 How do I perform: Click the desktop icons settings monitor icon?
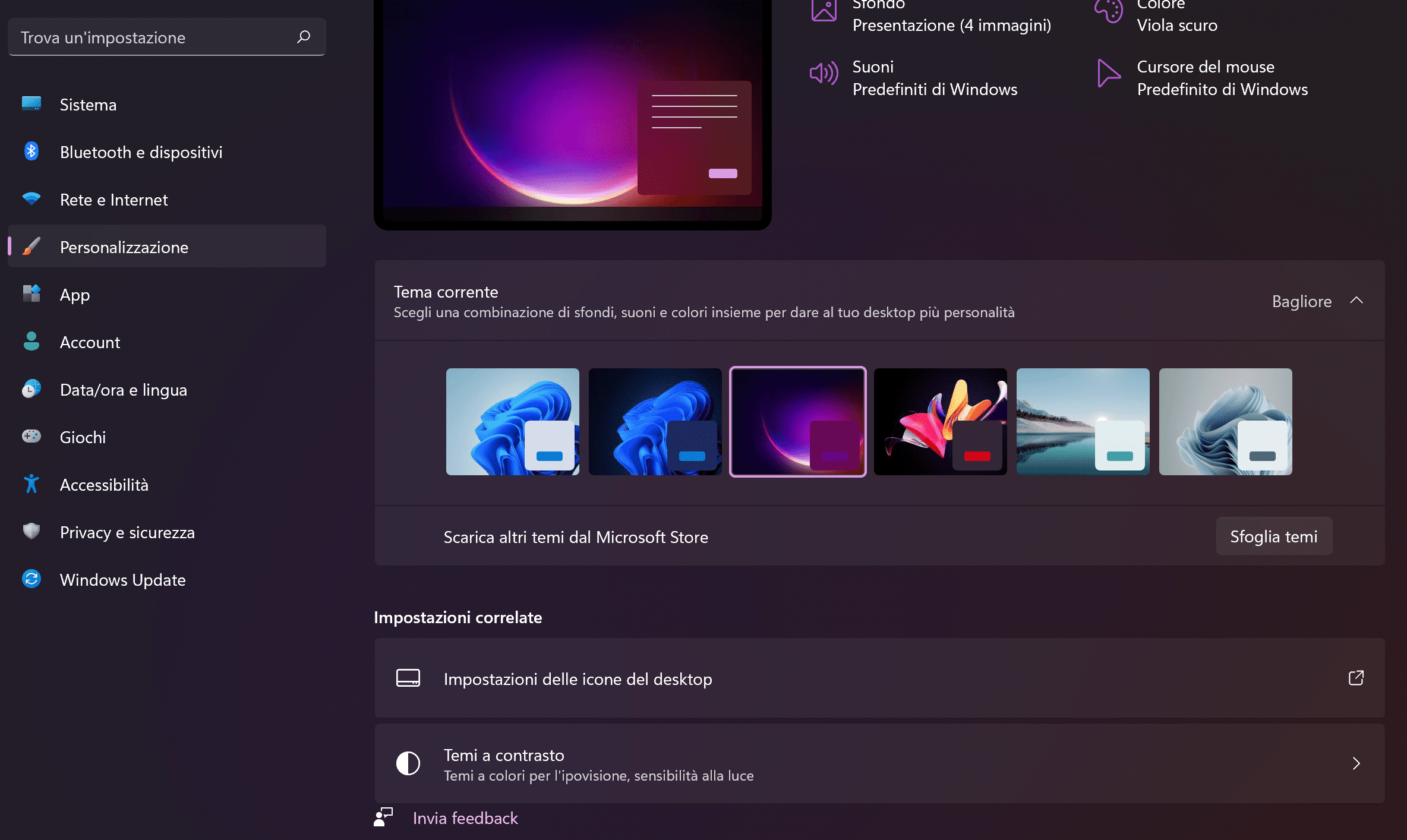pyautogui.click(x=408, y=678)
